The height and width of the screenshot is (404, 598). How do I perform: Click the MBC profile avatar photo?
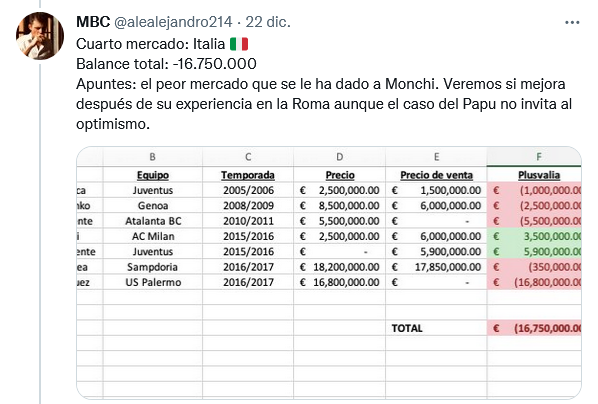(x=40, y=36)
